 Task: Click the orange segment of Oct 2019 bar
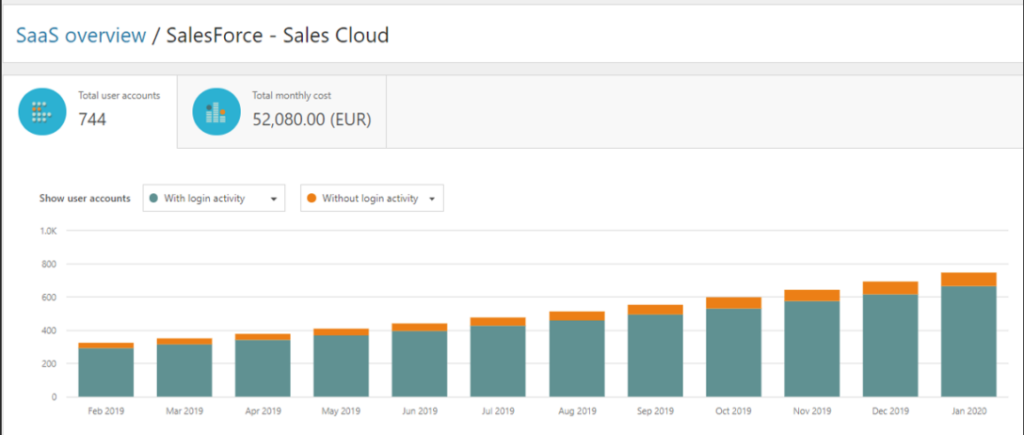coord(733,303)
